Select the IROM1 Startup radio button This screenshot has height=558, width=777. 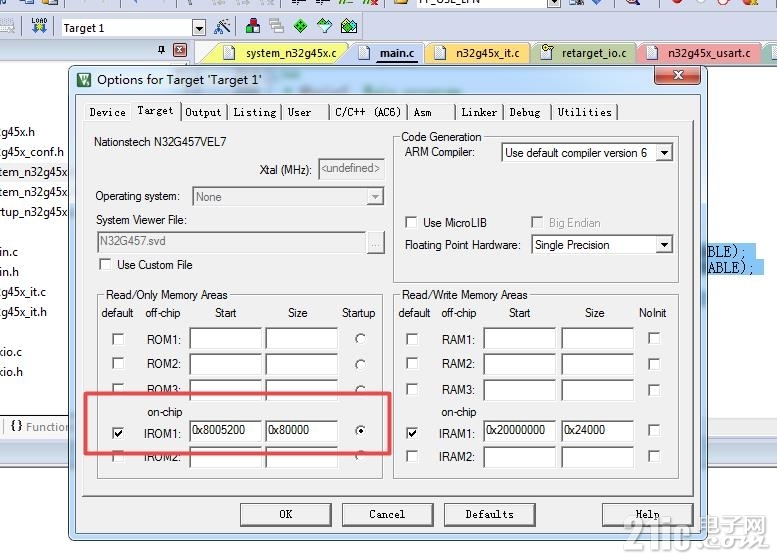pyautogui.click(x=360, y=431)
